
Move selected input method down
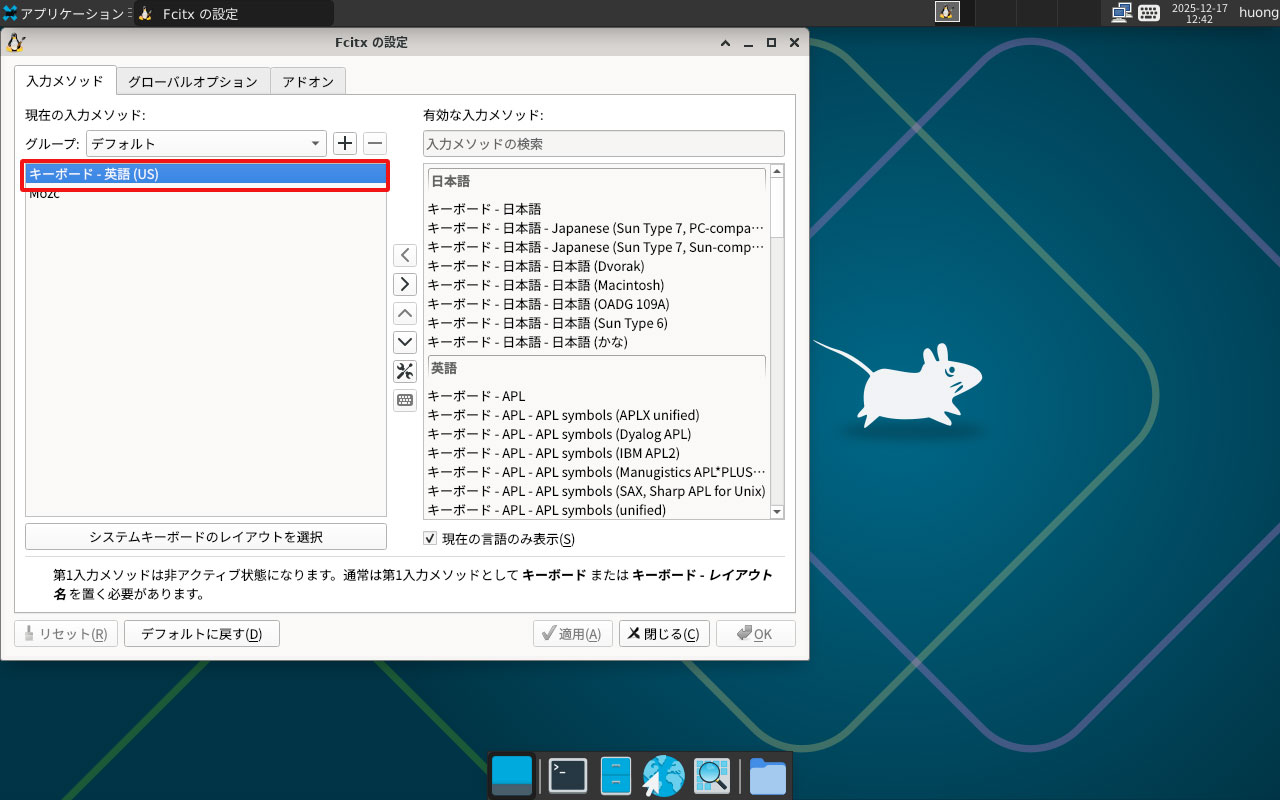pos(404,342)
